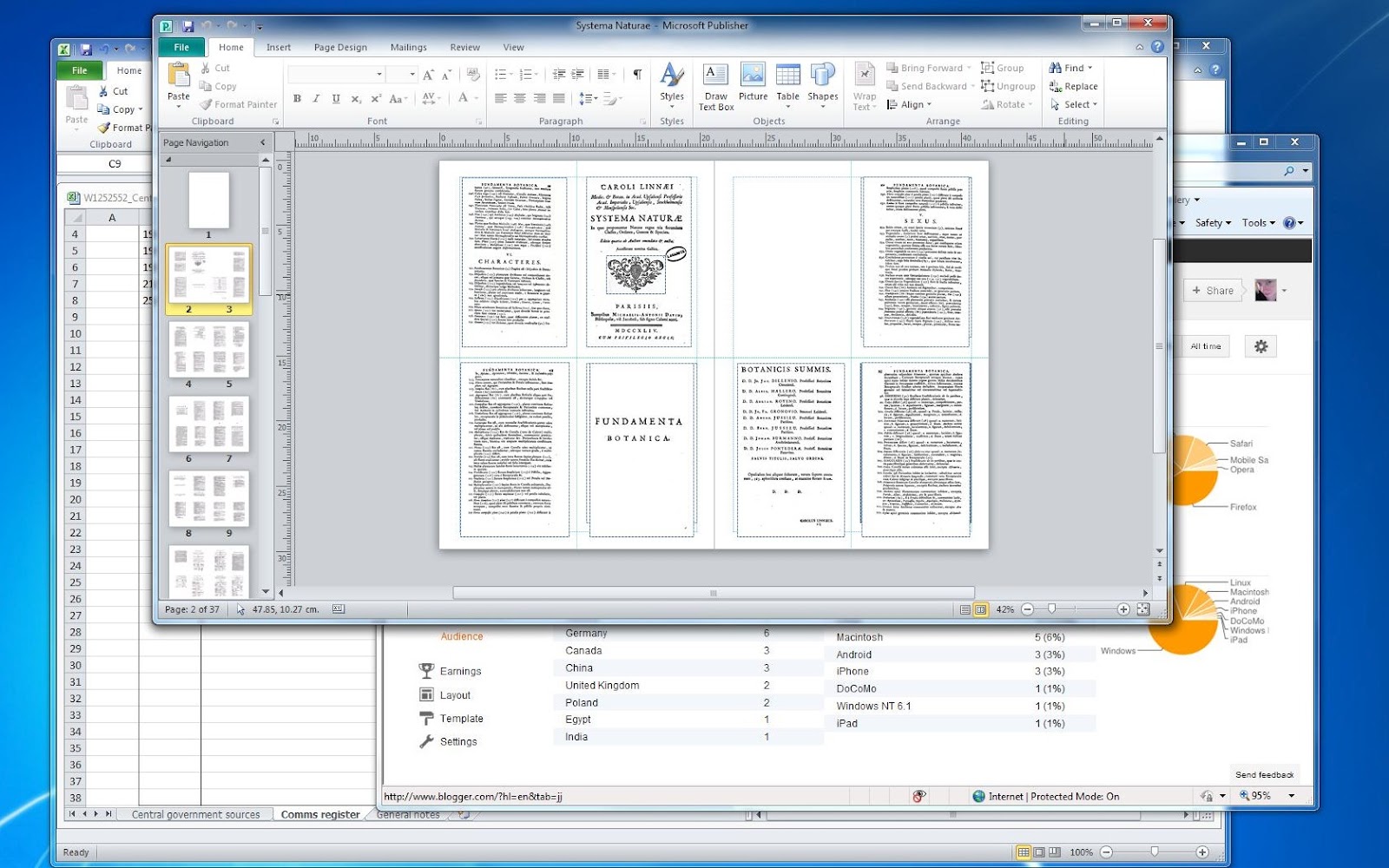The height and width of the screenshot is (868, 1389).
Task: Click the Grow Font icon
Action: pyautogui.click(x=429, y=75)
